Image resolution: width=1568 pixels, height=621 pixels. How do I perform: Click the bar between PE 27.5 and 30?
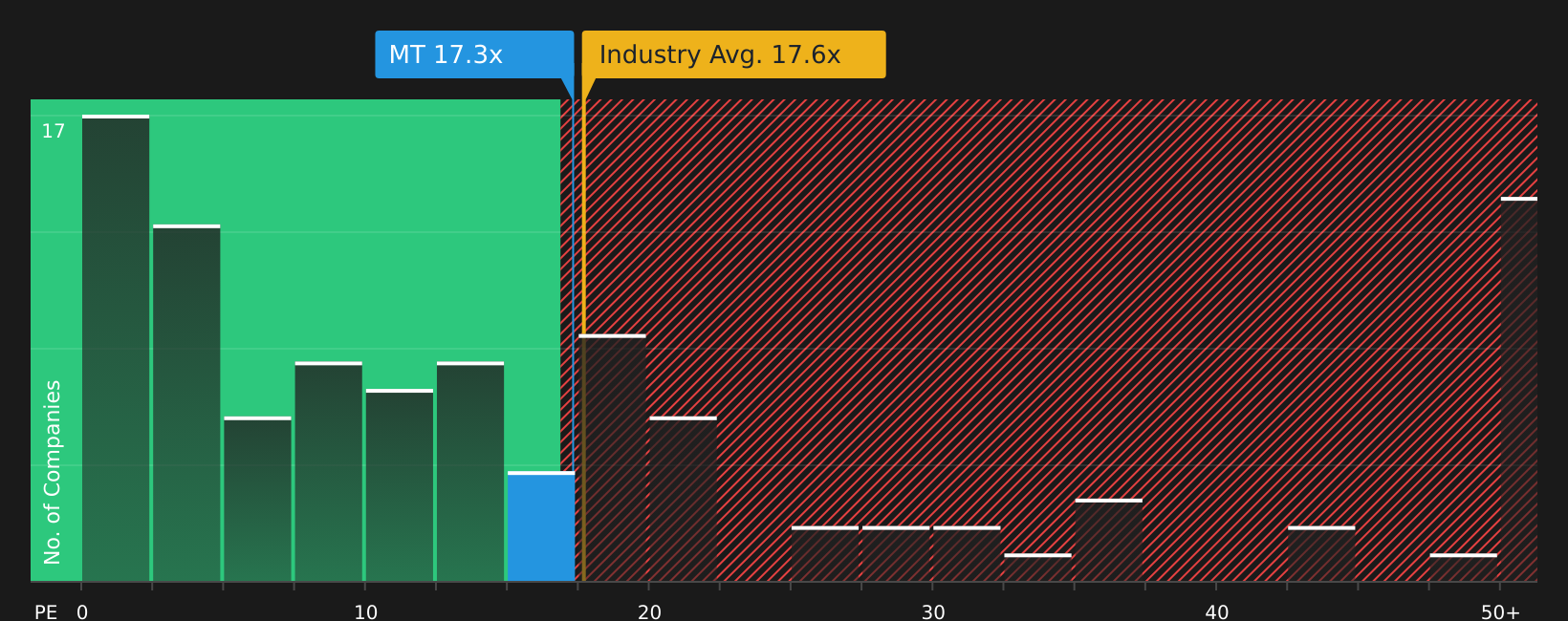click(x=896, y=553)
